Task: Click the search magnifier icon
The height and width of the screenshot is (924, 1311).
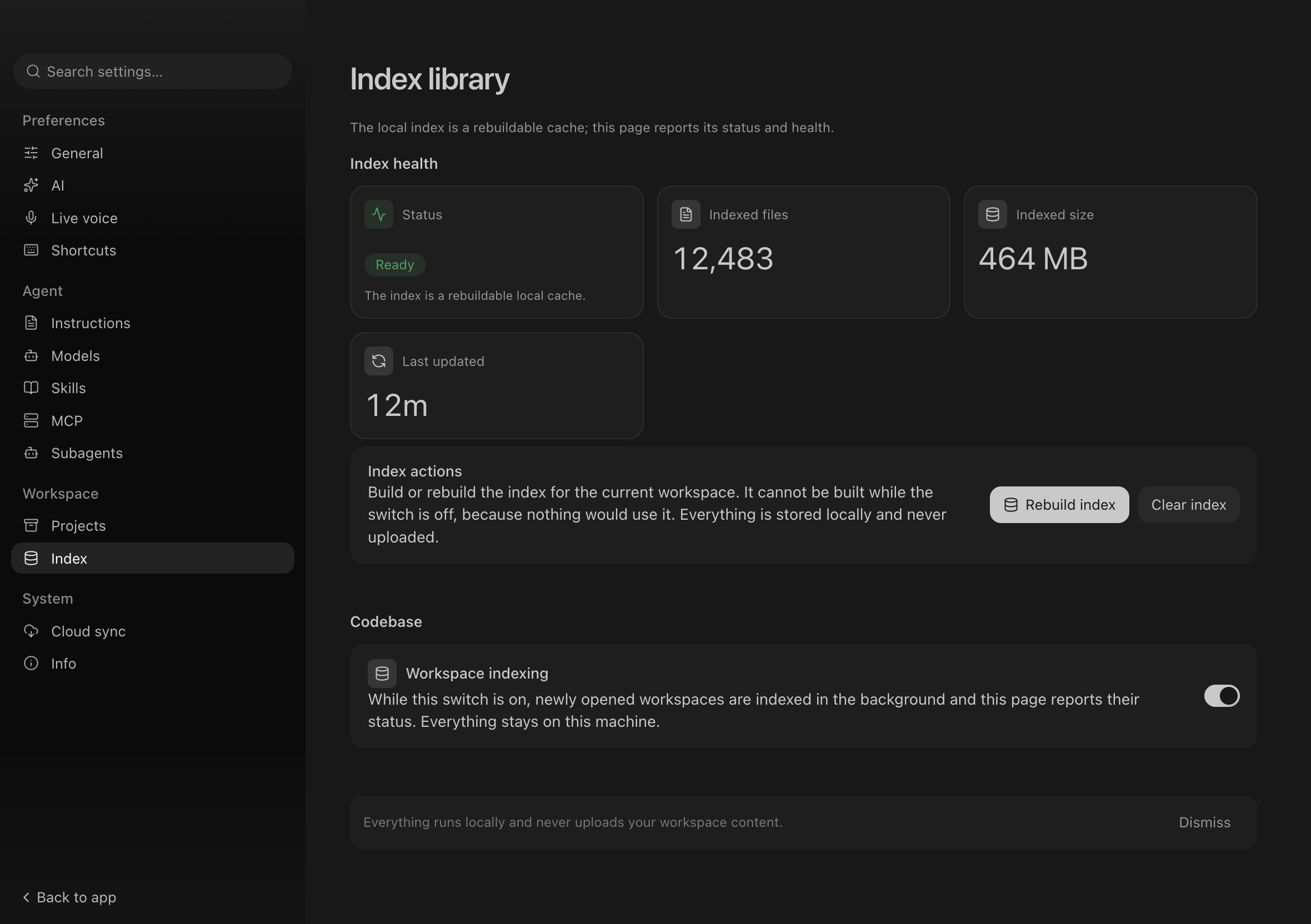Action: pyautogui.click(x=33, y=71)
